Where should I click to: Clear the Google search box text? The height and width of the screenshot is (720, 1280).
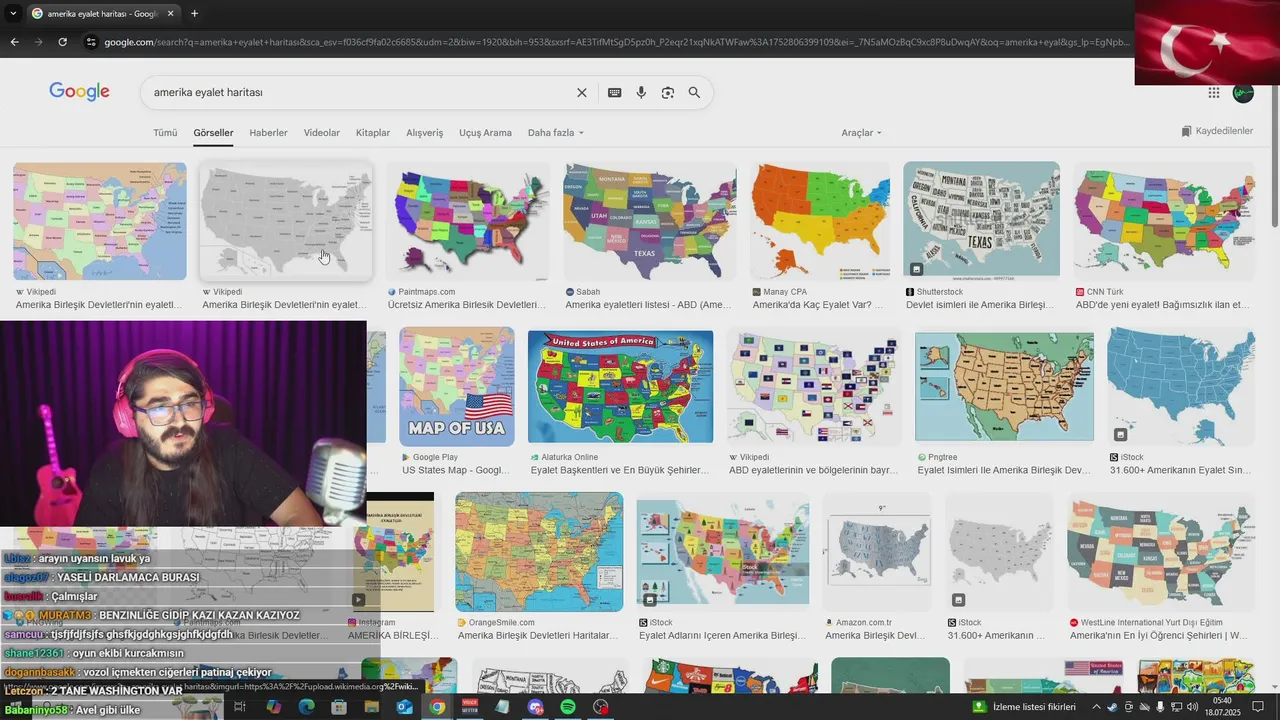pos(582,92)
